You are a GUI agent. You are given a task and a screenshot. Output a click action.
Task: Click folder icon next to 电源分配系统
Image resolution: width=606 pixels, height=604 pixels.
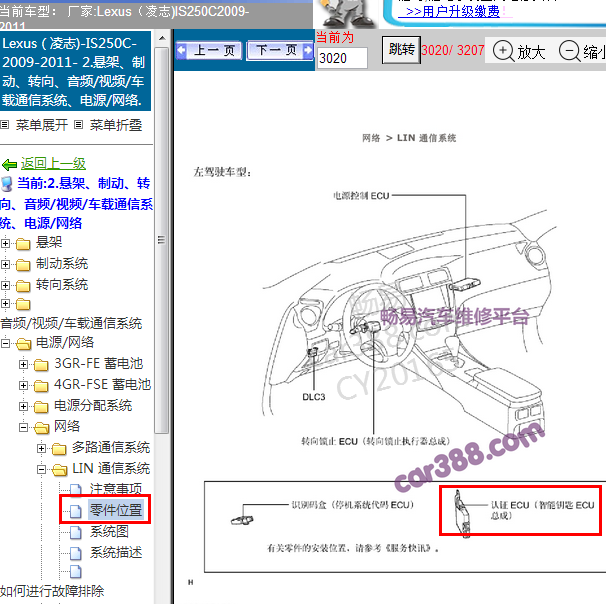click(x=41, y=407)
